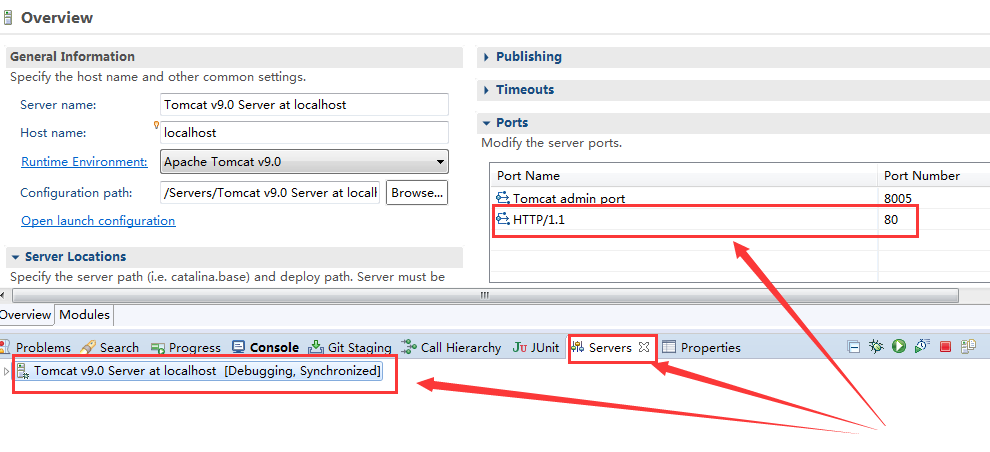
Task: Switch to the Modules editor tab
Action: click(x=85, y=314)
